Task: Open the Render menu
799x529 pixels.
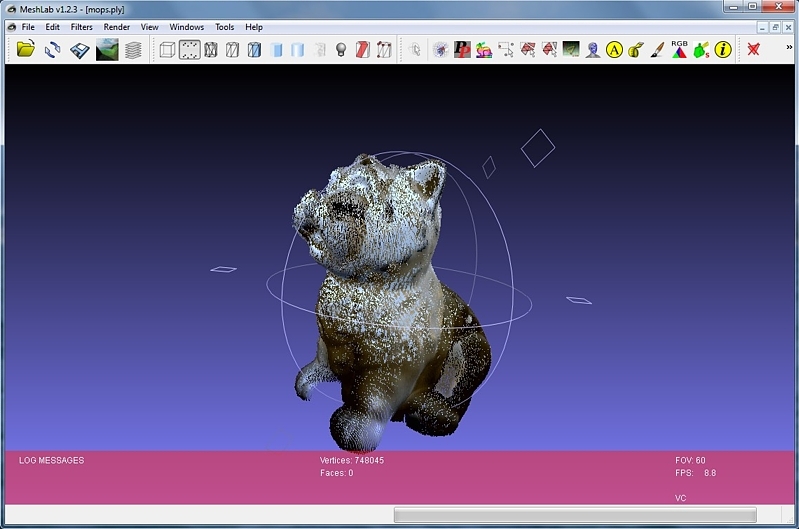Action: click(x=117, y=27)
